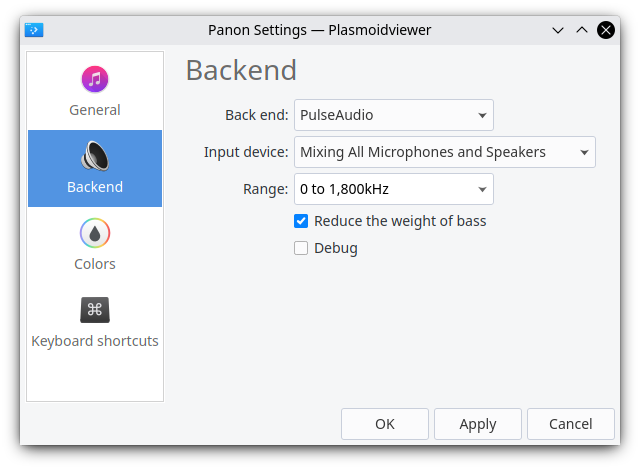Click the Cancel button
Viewport: 640px width, 469px height.
tap(571, 424)
